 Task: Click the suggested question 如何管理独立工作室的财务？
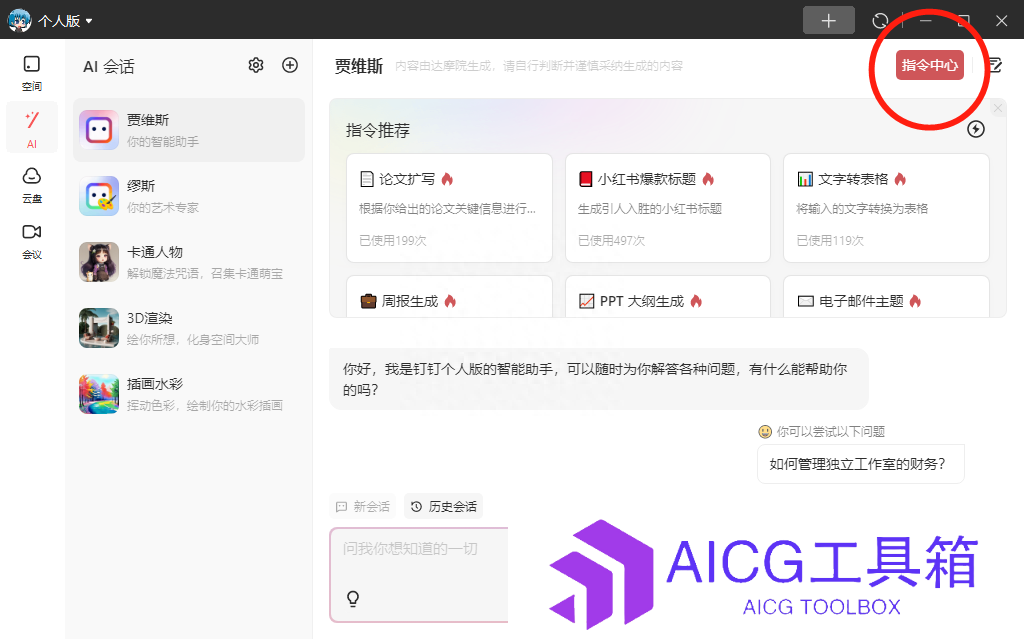(x=861, y=464)
